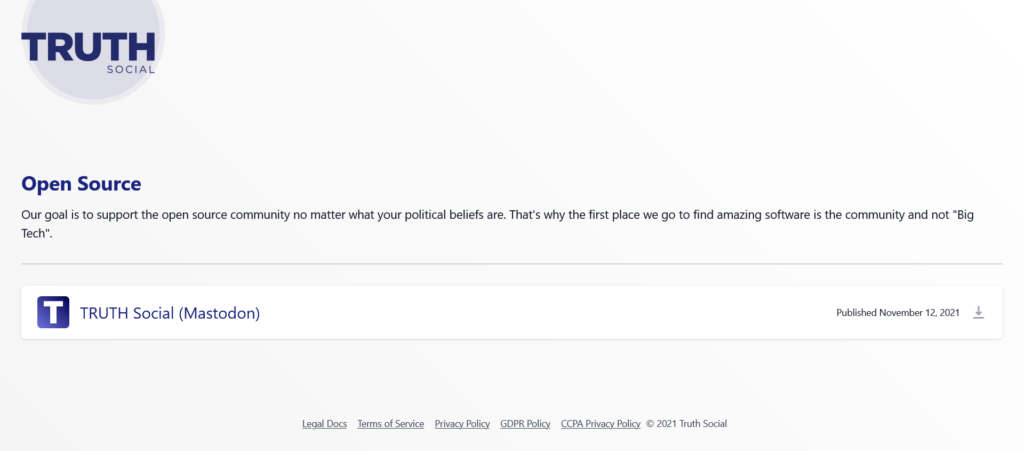Select the Published November 12, 2021 date
Image resolution: width=1024 pixels, height=451 pixels.
point(898,313)
